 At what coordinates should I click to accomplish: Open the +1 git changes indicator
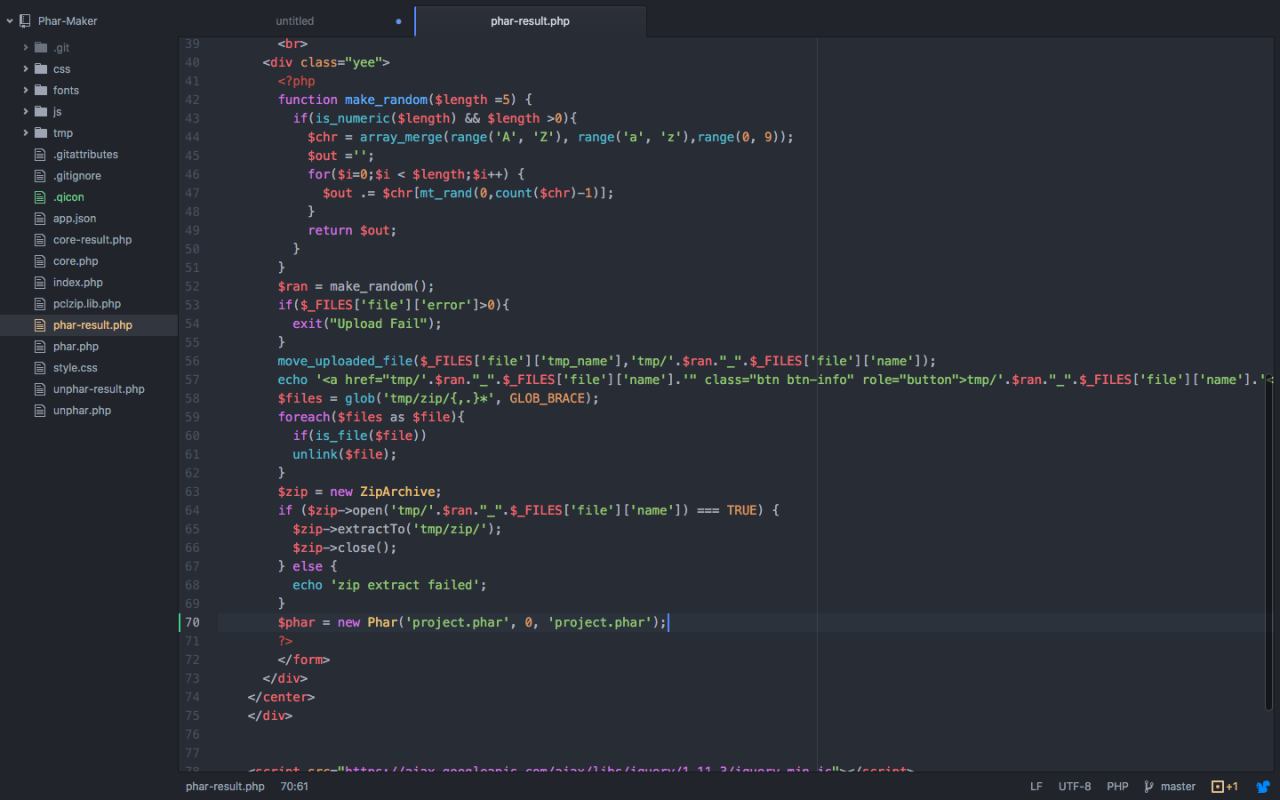click(x=1225, y=786)
